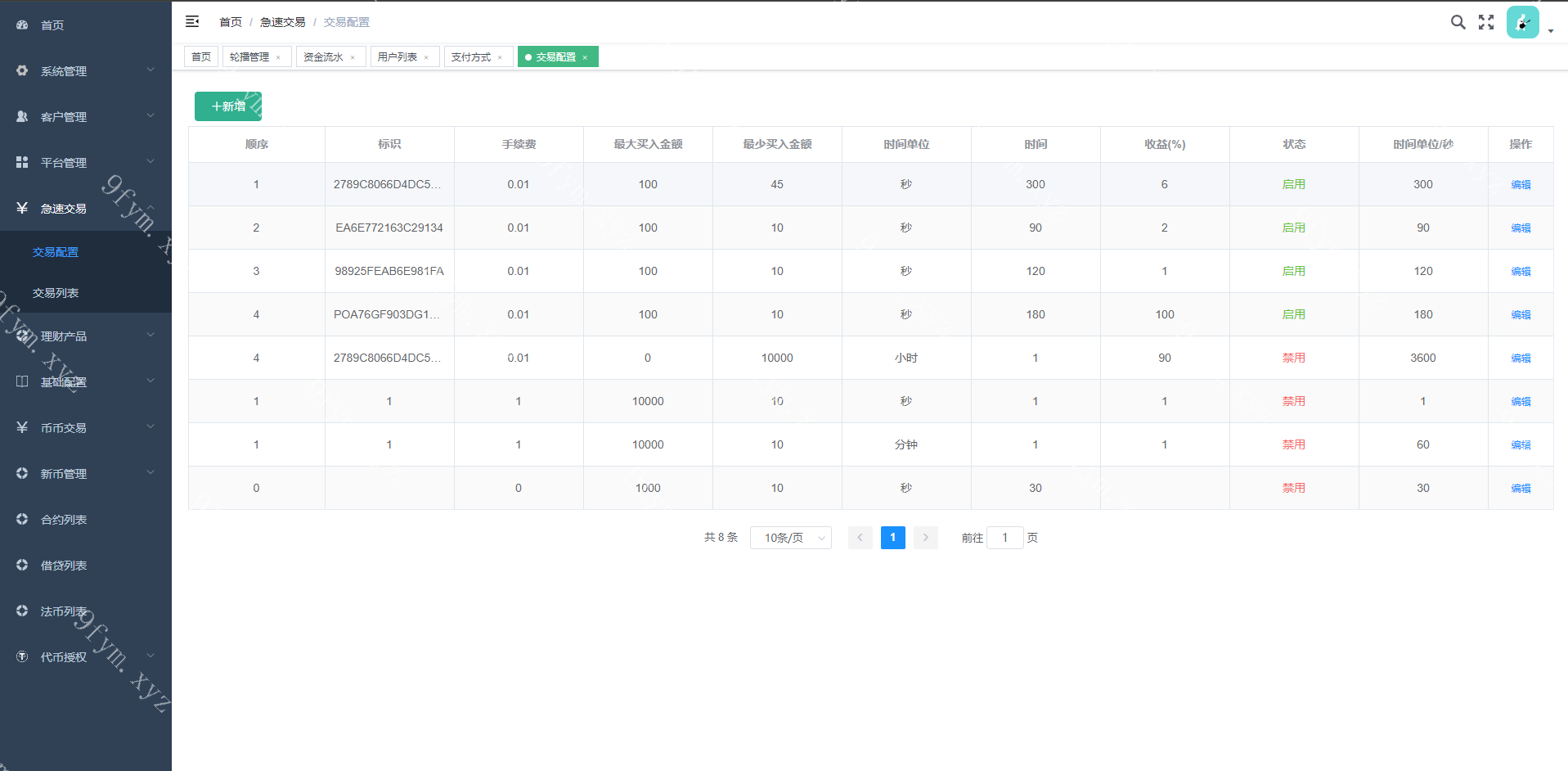This screenshot has height=771, width=1568.
Task: Edit the row with 标识 POA76GF903DG1
Action: [1521, 315]
